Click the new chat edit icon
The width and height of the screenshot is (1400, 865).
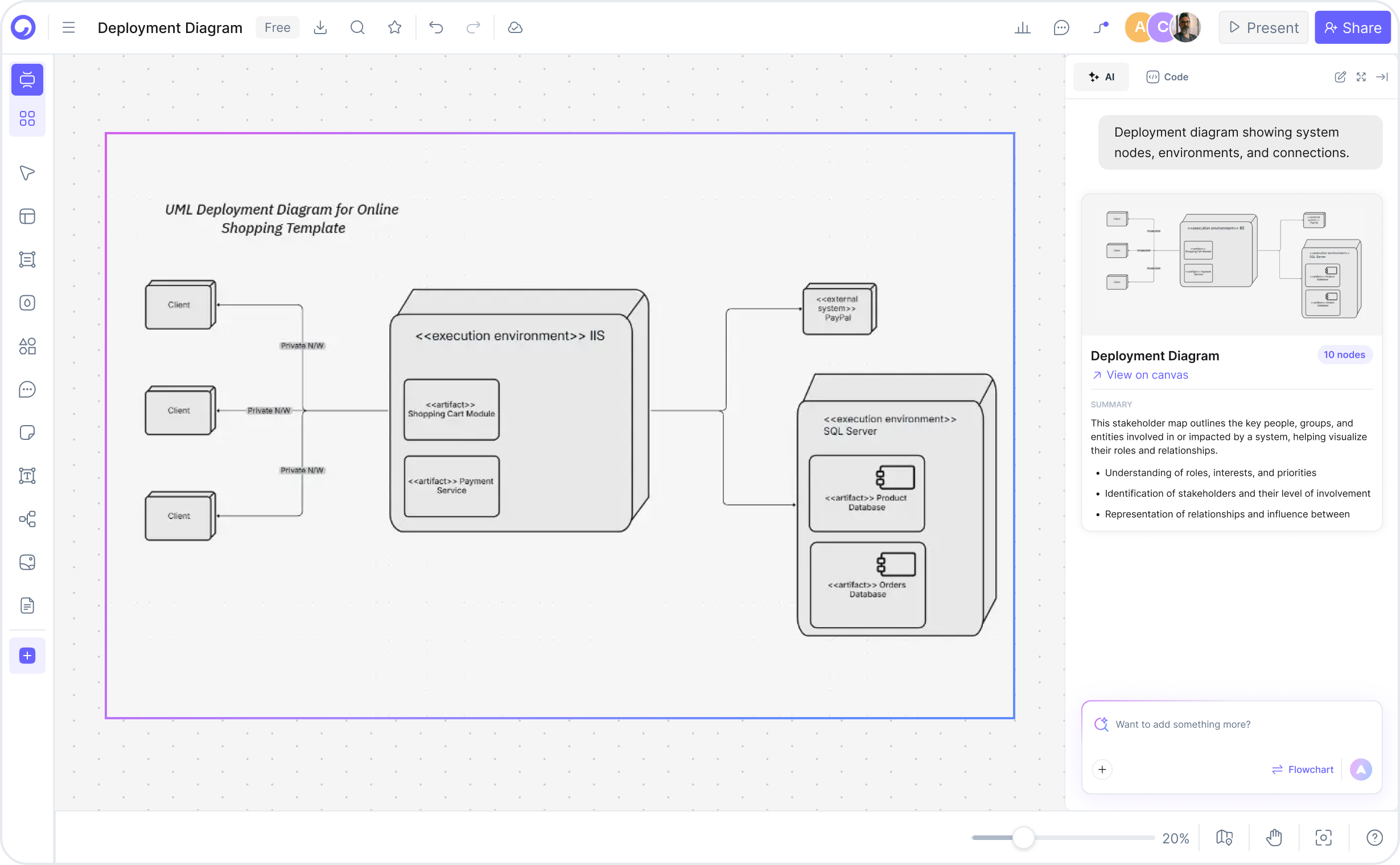tap(1340, 77)
